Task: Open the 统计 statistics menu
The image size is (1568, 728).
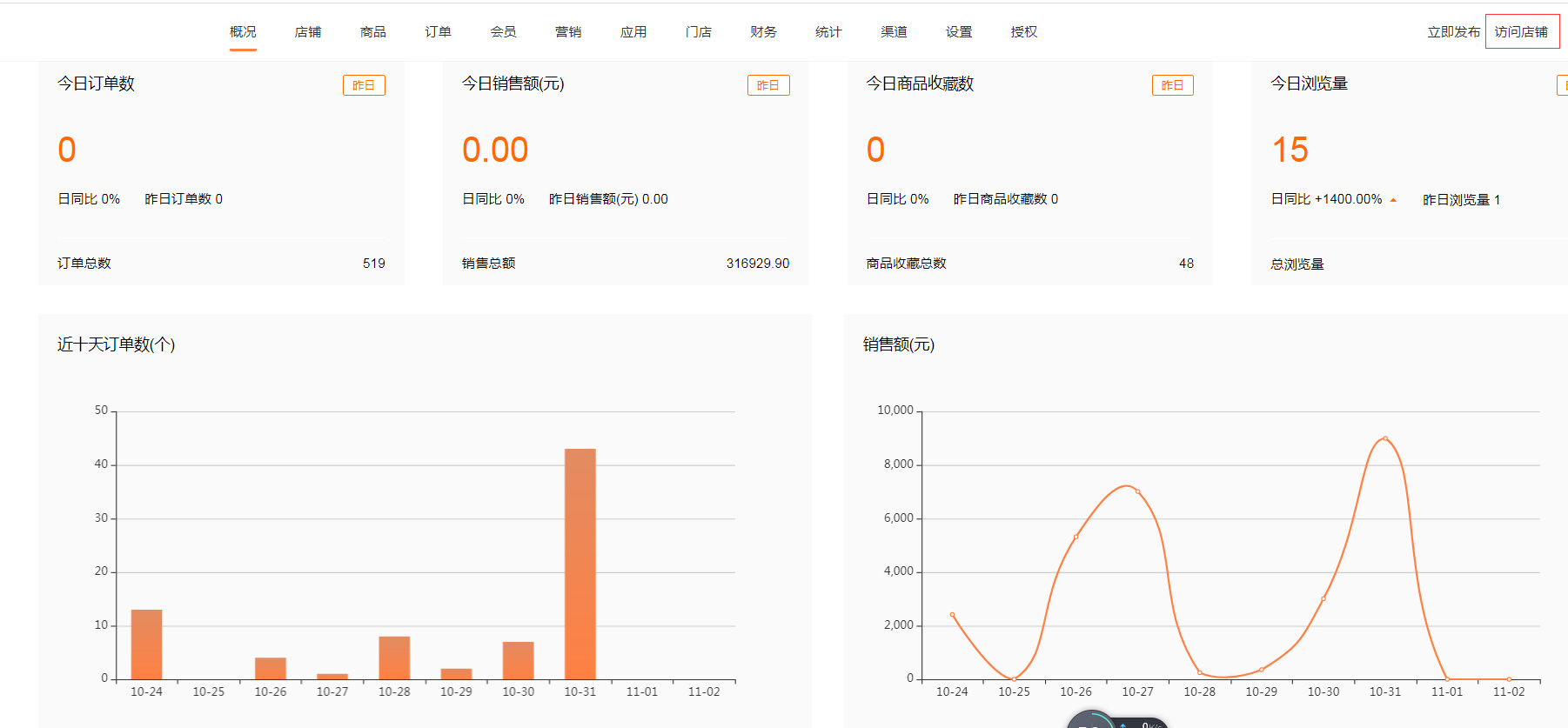Action: coord(828,32)
